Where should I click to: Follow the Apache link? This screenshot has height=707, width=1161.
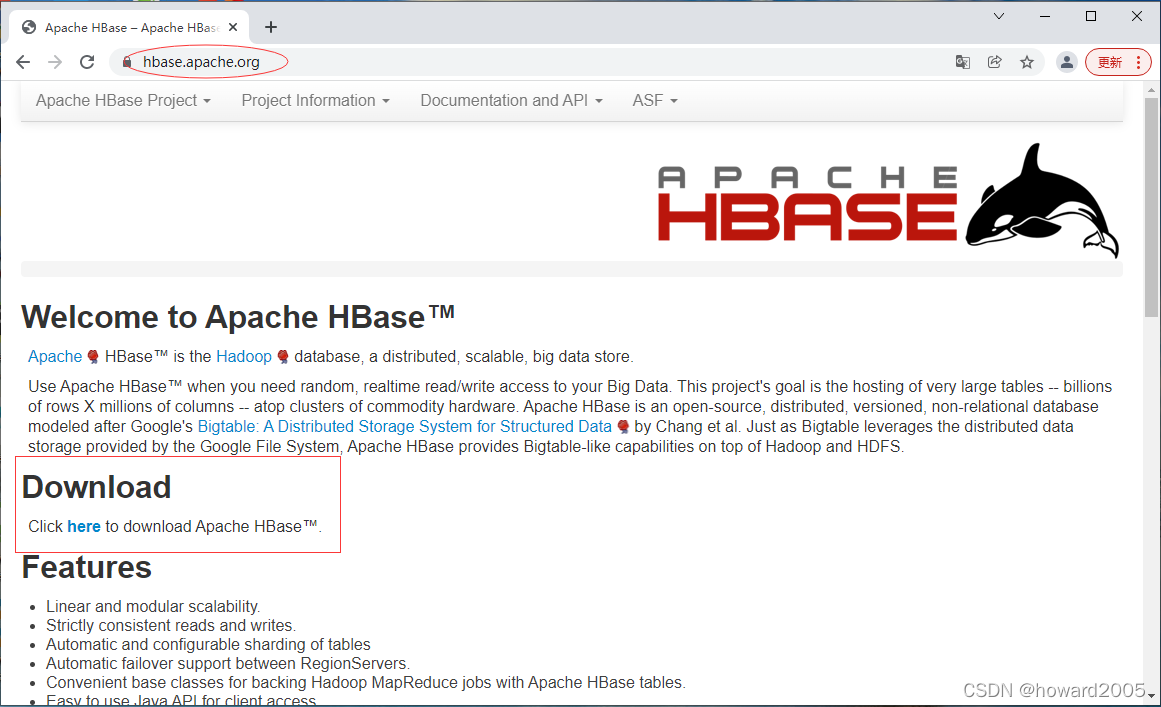click(x=55, y=357)
